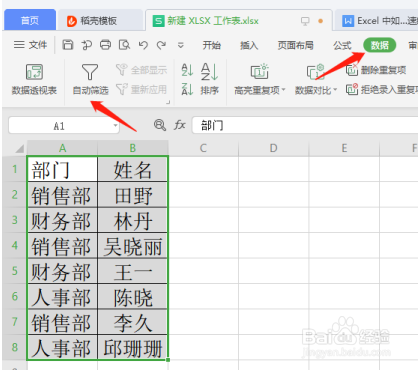
Task: Click the save disk icon
Action: click(x=68, y=45)
